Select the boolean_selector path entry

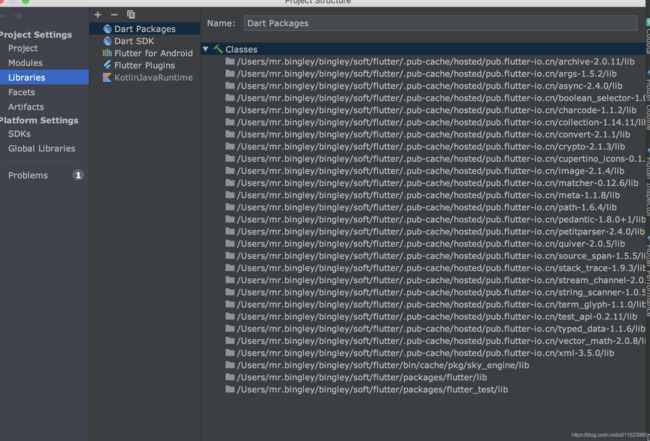point(441,98)
